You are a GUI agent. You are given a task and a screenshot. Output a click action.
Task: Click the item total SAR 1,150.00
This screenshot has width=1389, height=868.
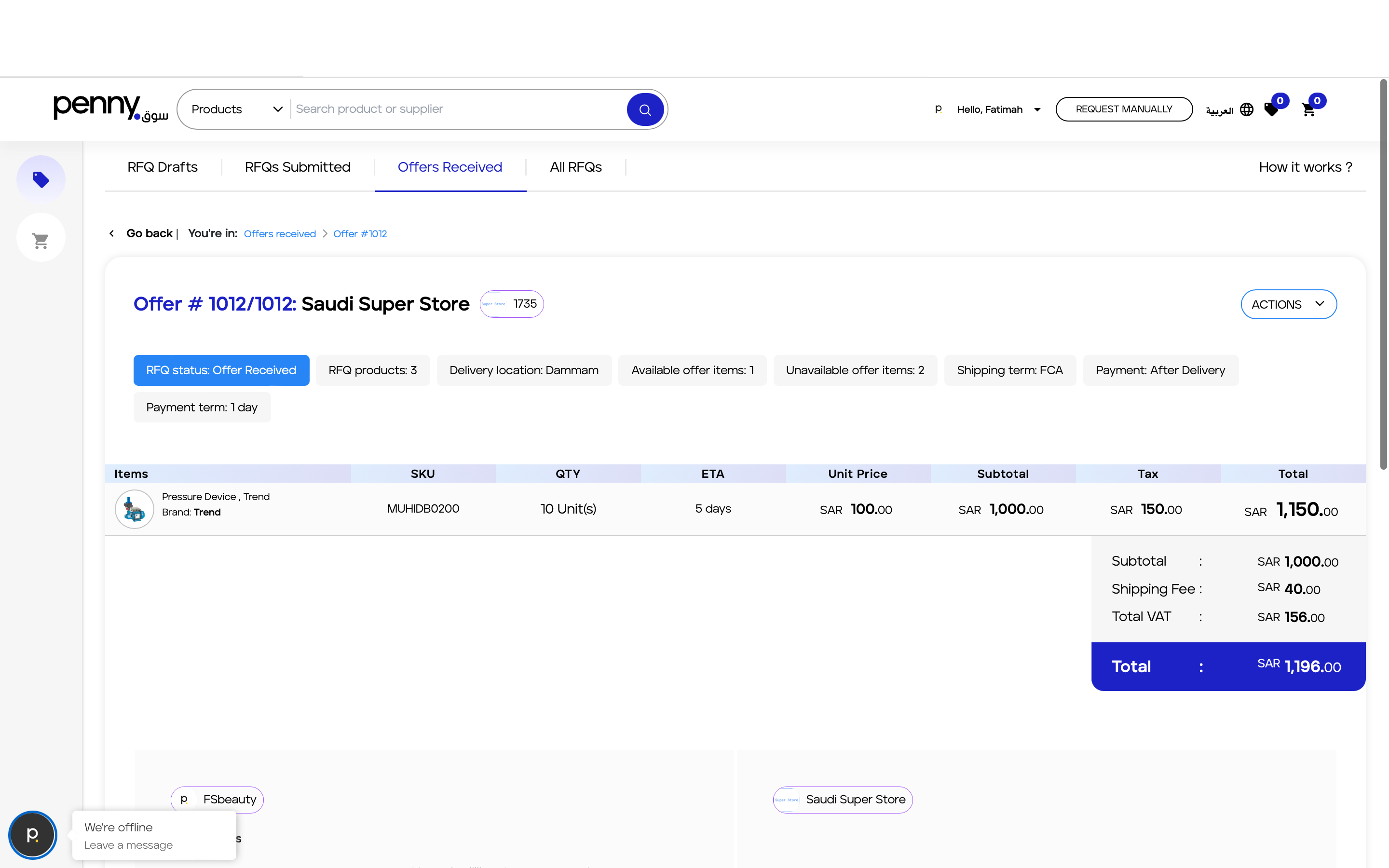[x=1291, y=510]
